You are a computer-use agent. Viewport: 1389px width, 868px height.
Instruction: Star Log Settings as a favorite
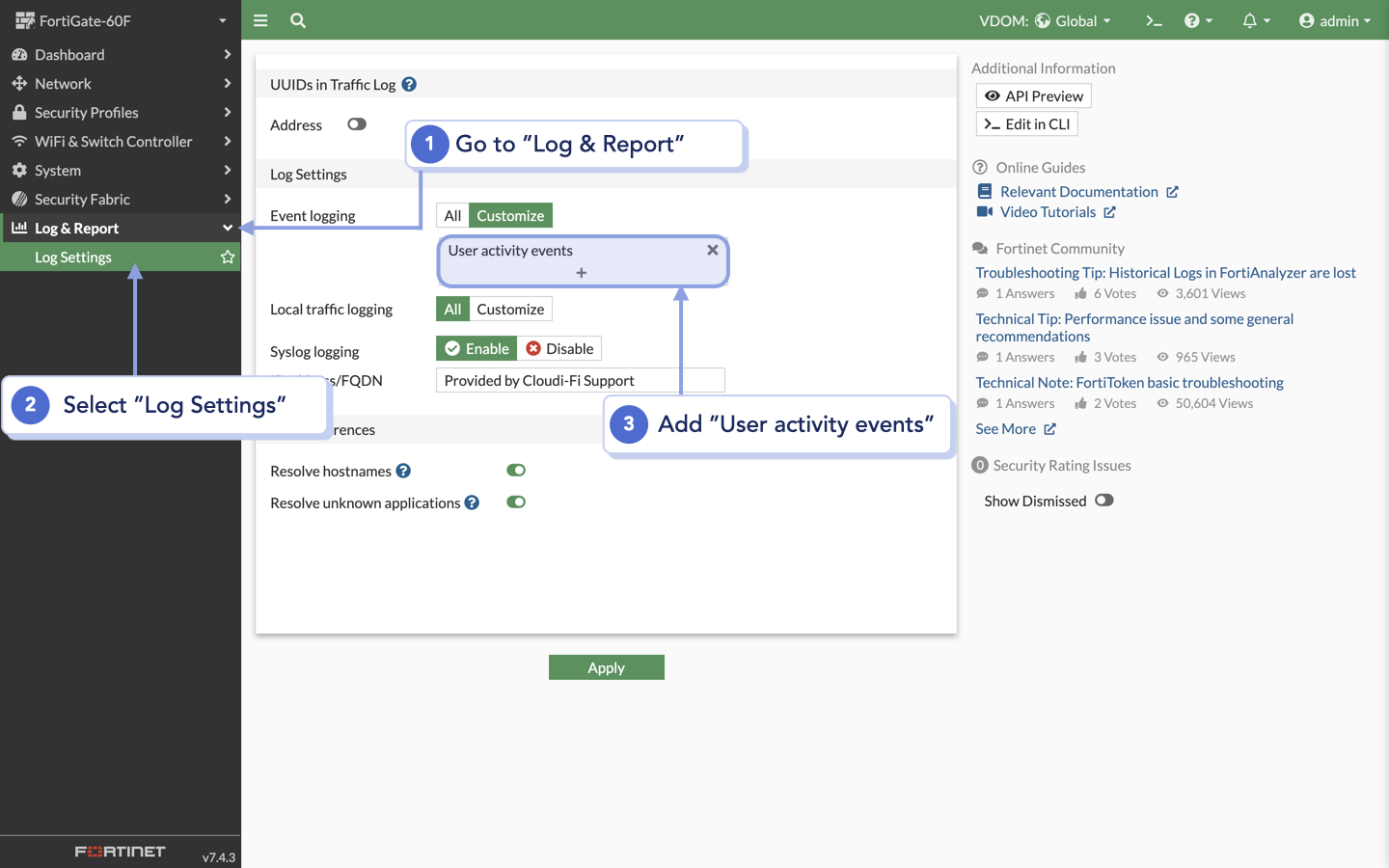[227, 257]
